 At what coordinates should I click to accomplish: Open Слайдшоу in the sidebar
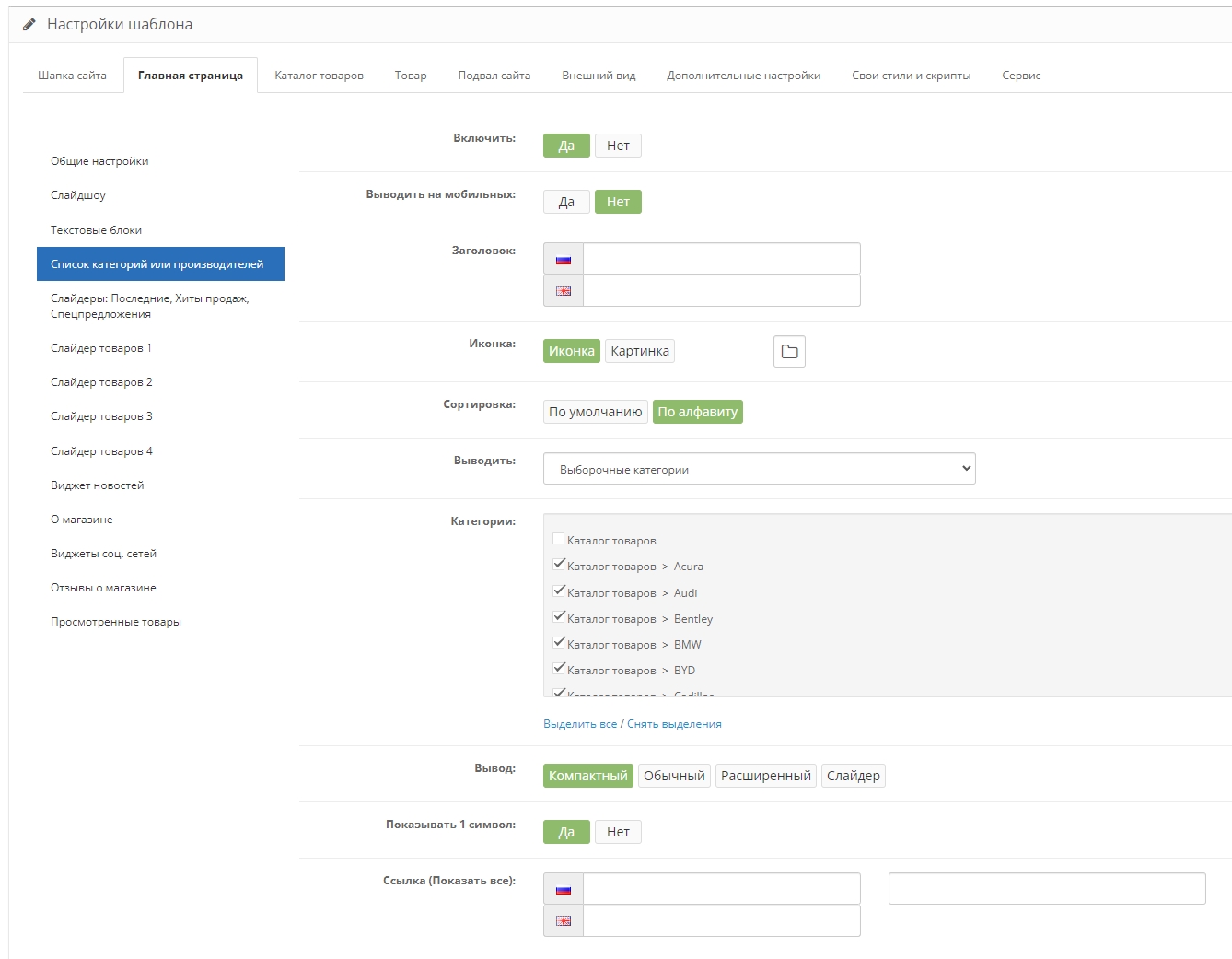(78, 195)
